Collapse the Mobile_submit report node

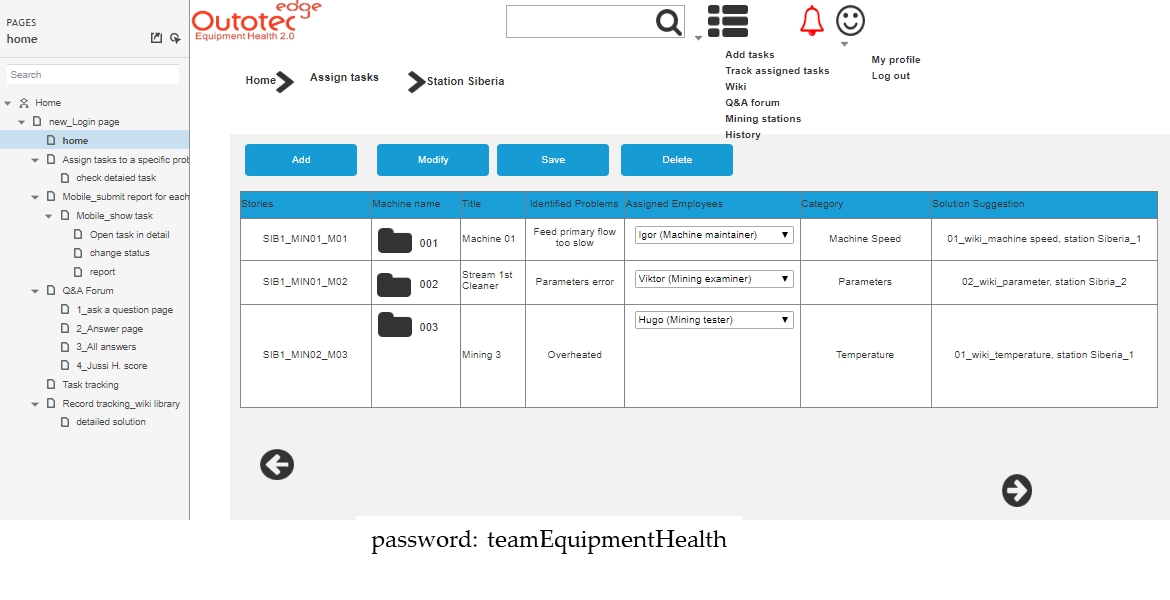click(35, 197)
